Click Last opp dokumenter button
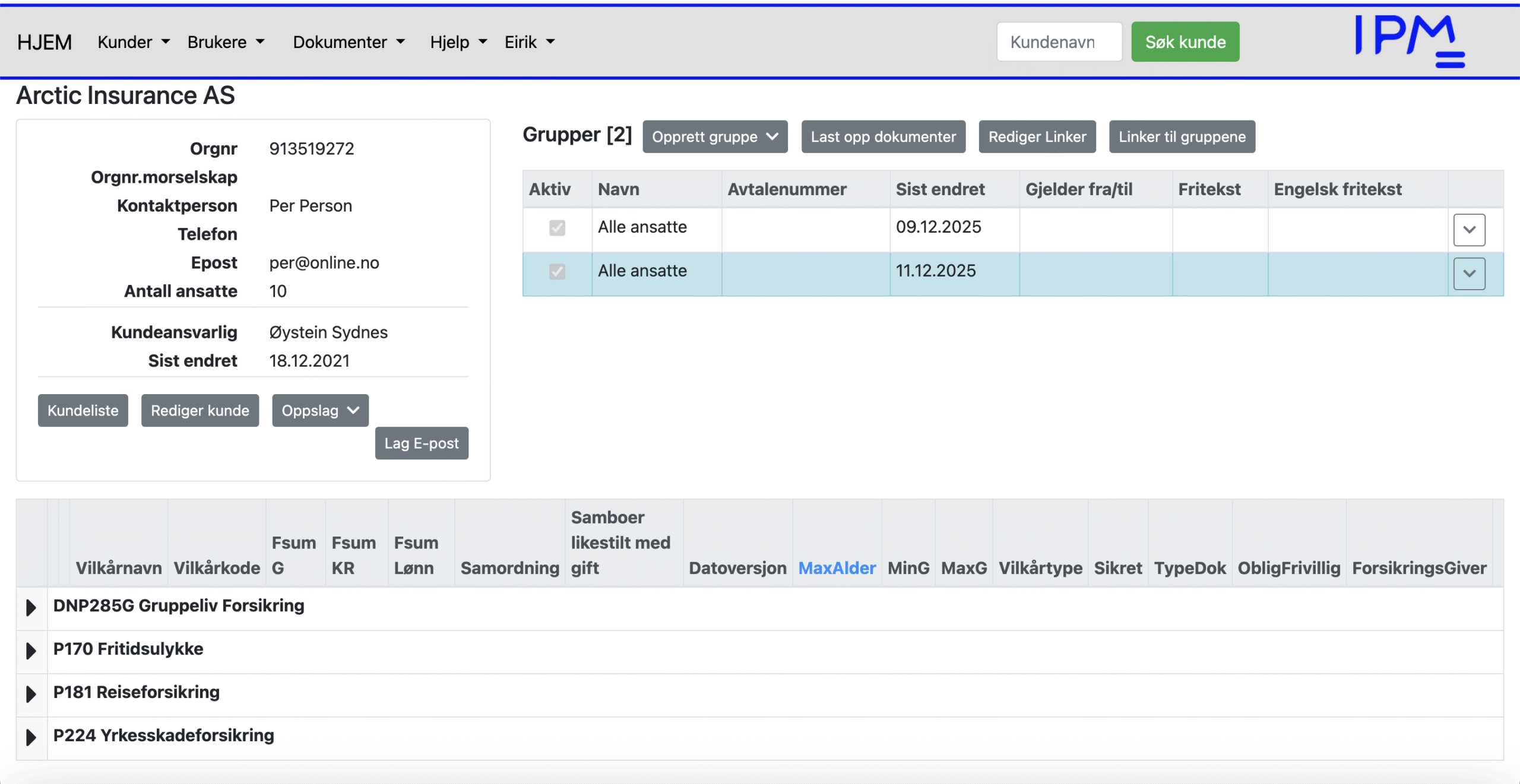The image size is (1520, 784). pos(883,137)
